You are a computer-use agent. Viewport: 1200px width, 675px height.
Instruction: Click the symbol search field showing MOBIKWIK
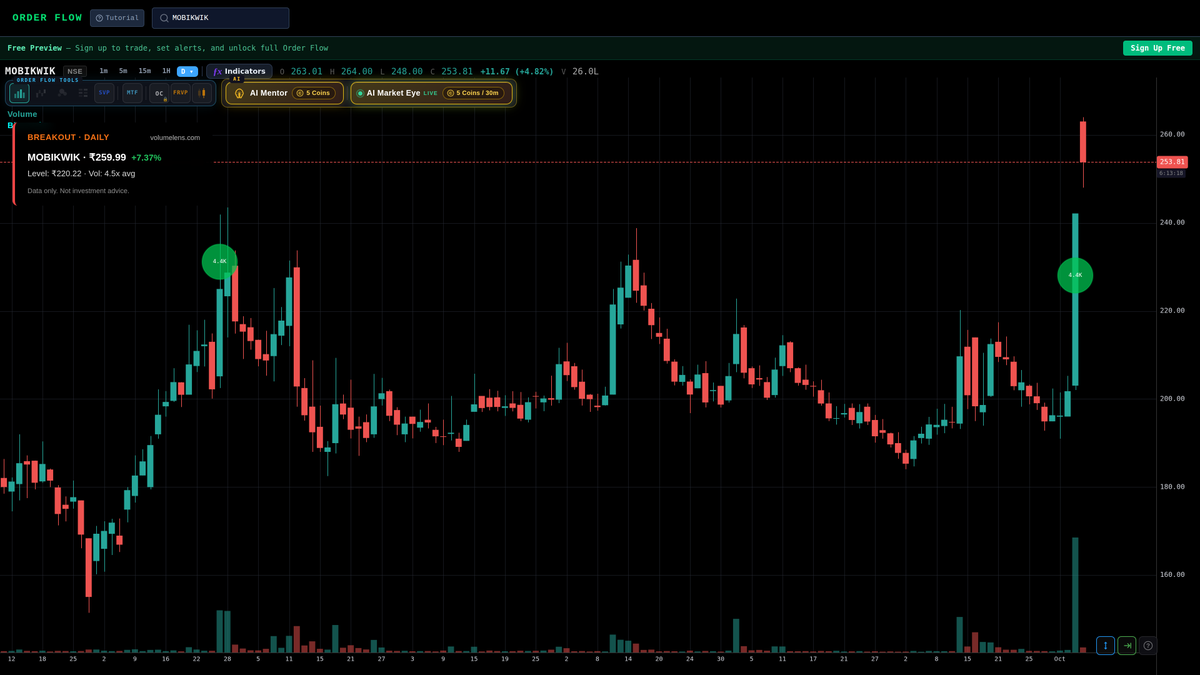(220, 18)
